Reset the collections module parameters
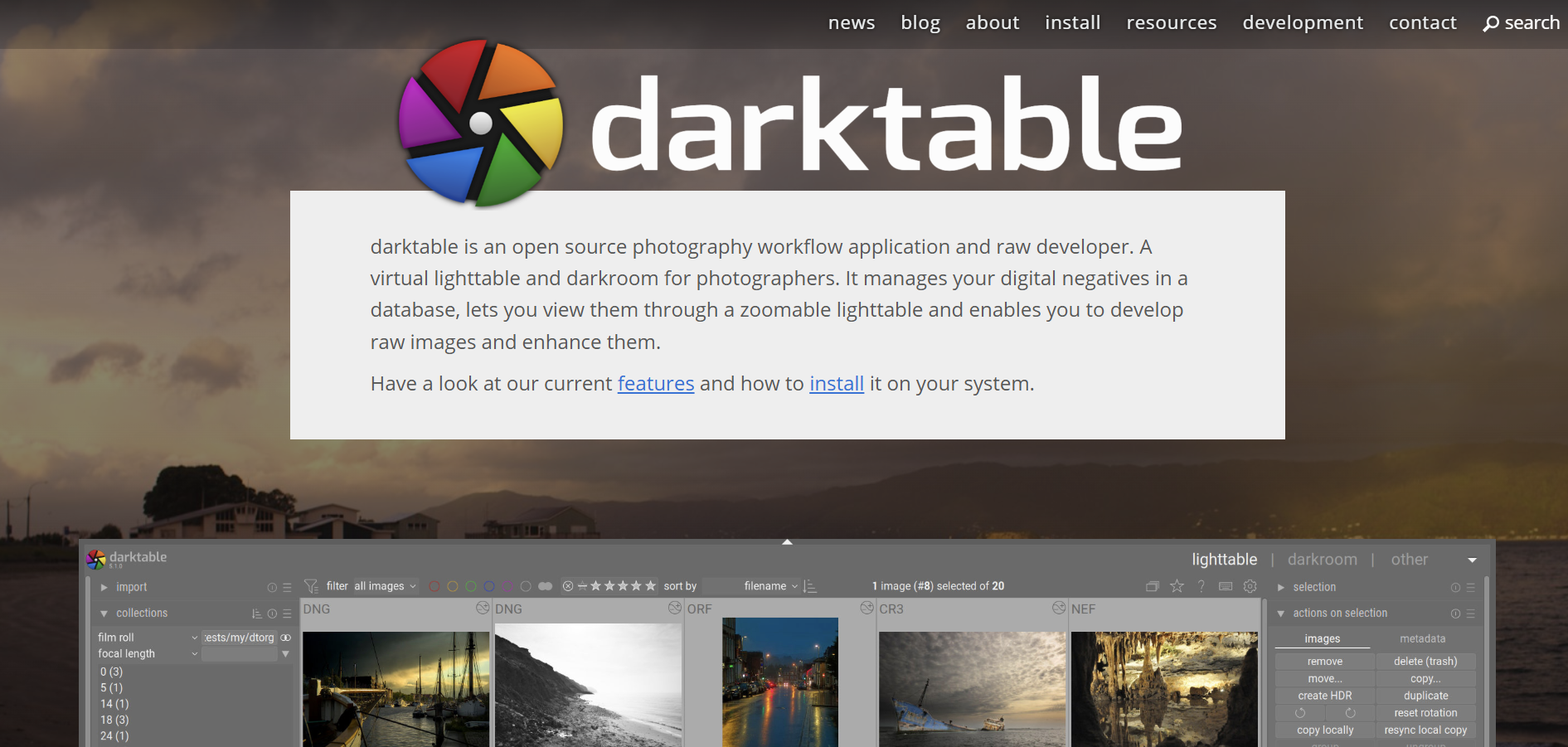1568x747 pixels. pyautogui.click(x=272, y=614)
